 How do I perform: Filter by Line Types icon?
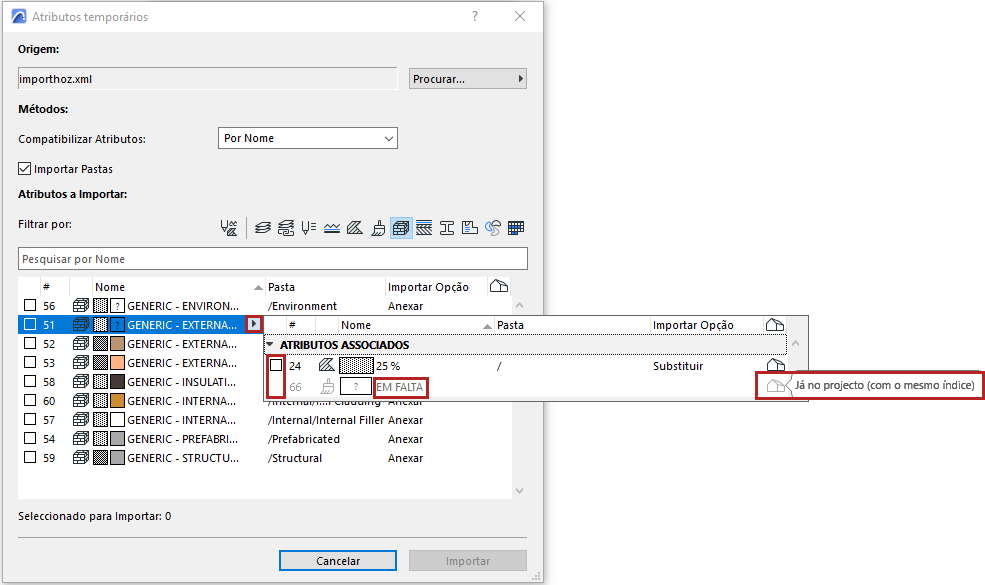(x=332, y=227)
